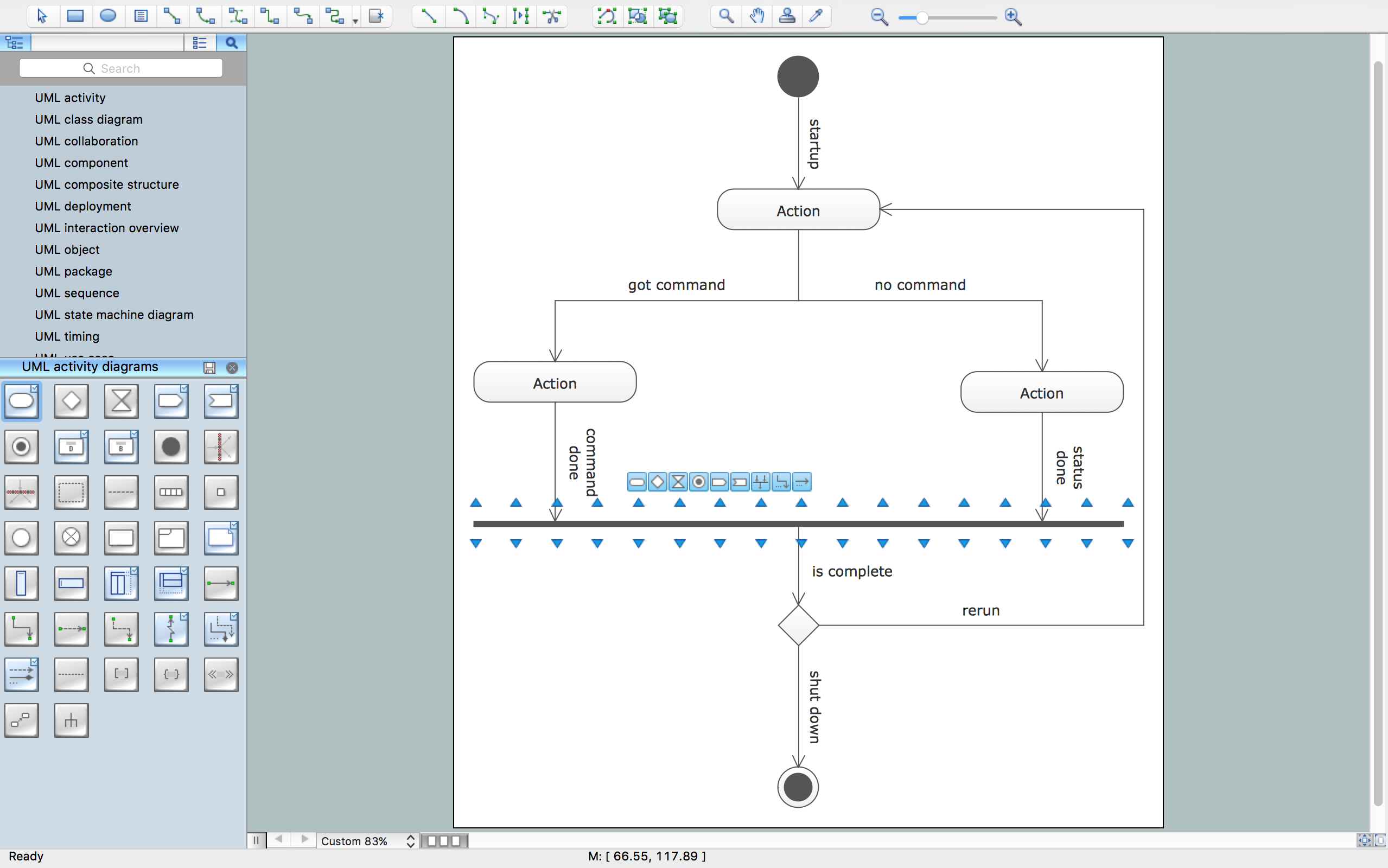Toggle the grid/panel view icon in sidebar
Screen dimensions: 1388x868
click(199, 43)
